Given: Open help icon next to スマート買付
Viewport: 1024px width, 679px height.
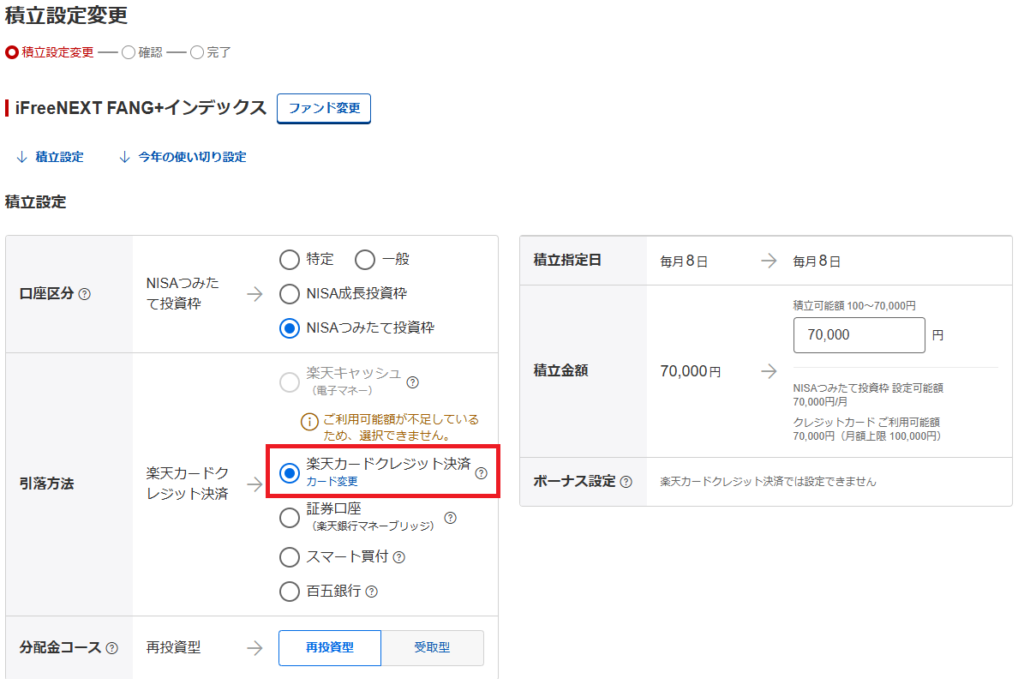Looking at the screenshot, I should 398,557.
